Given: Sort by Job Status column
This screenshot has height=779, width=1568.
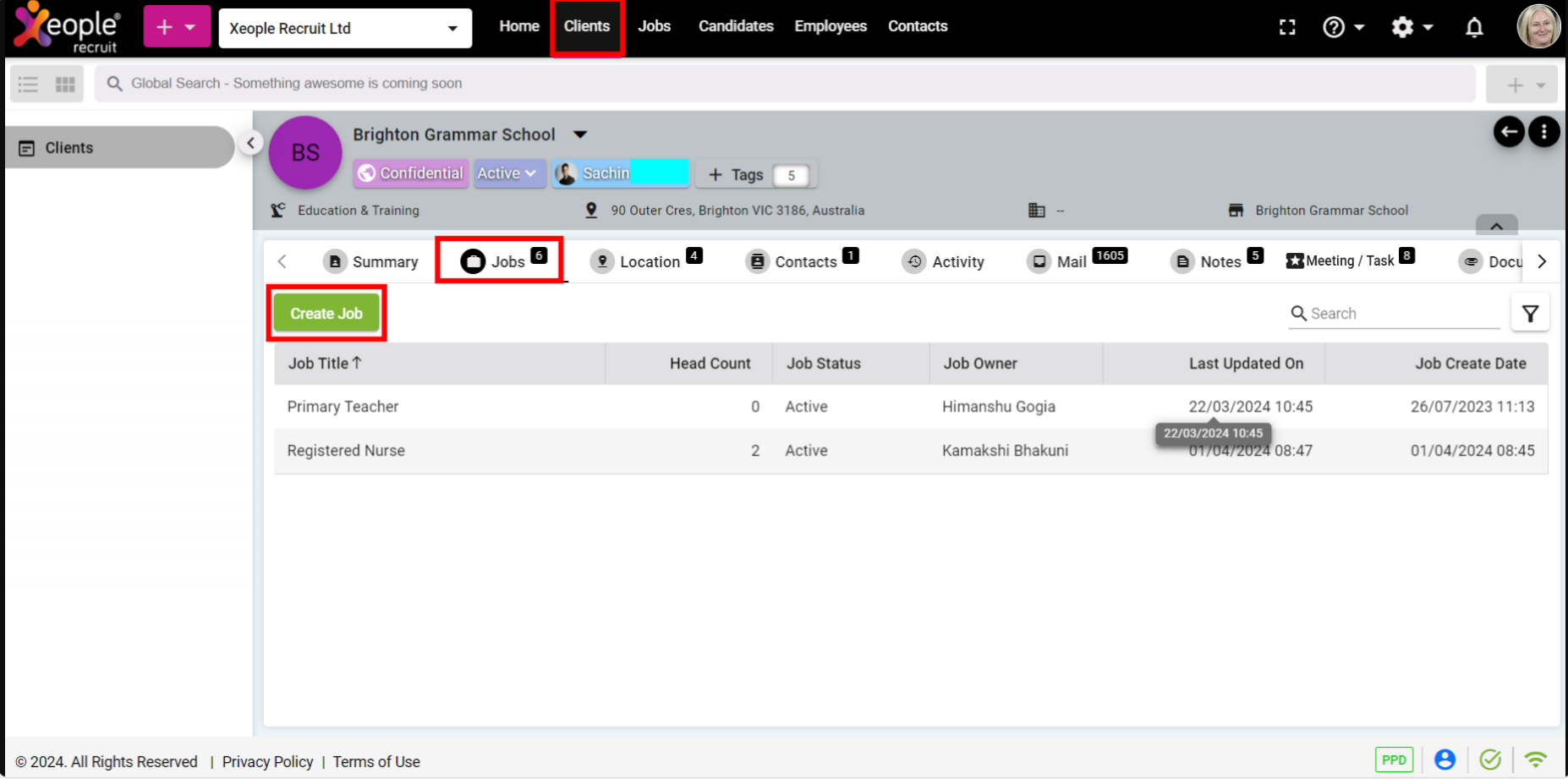Looking at the screenshot, I should pyautogui.click(x=823, y=363).
